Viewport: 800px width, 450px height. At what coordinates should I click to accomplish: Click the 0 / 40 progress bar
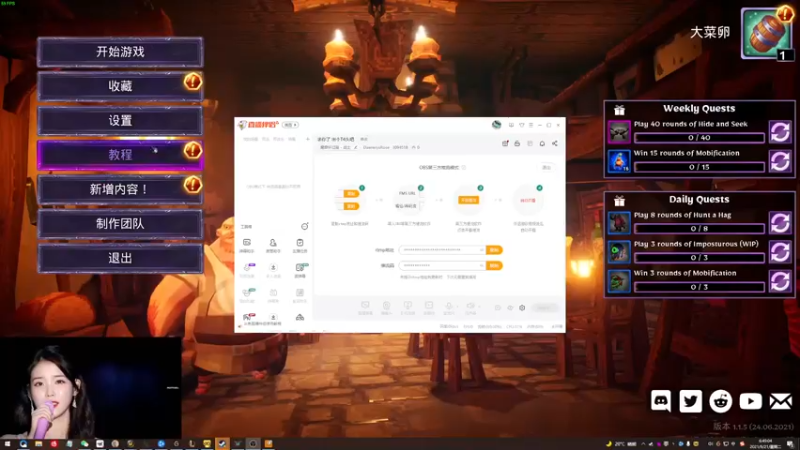[699, 138]
